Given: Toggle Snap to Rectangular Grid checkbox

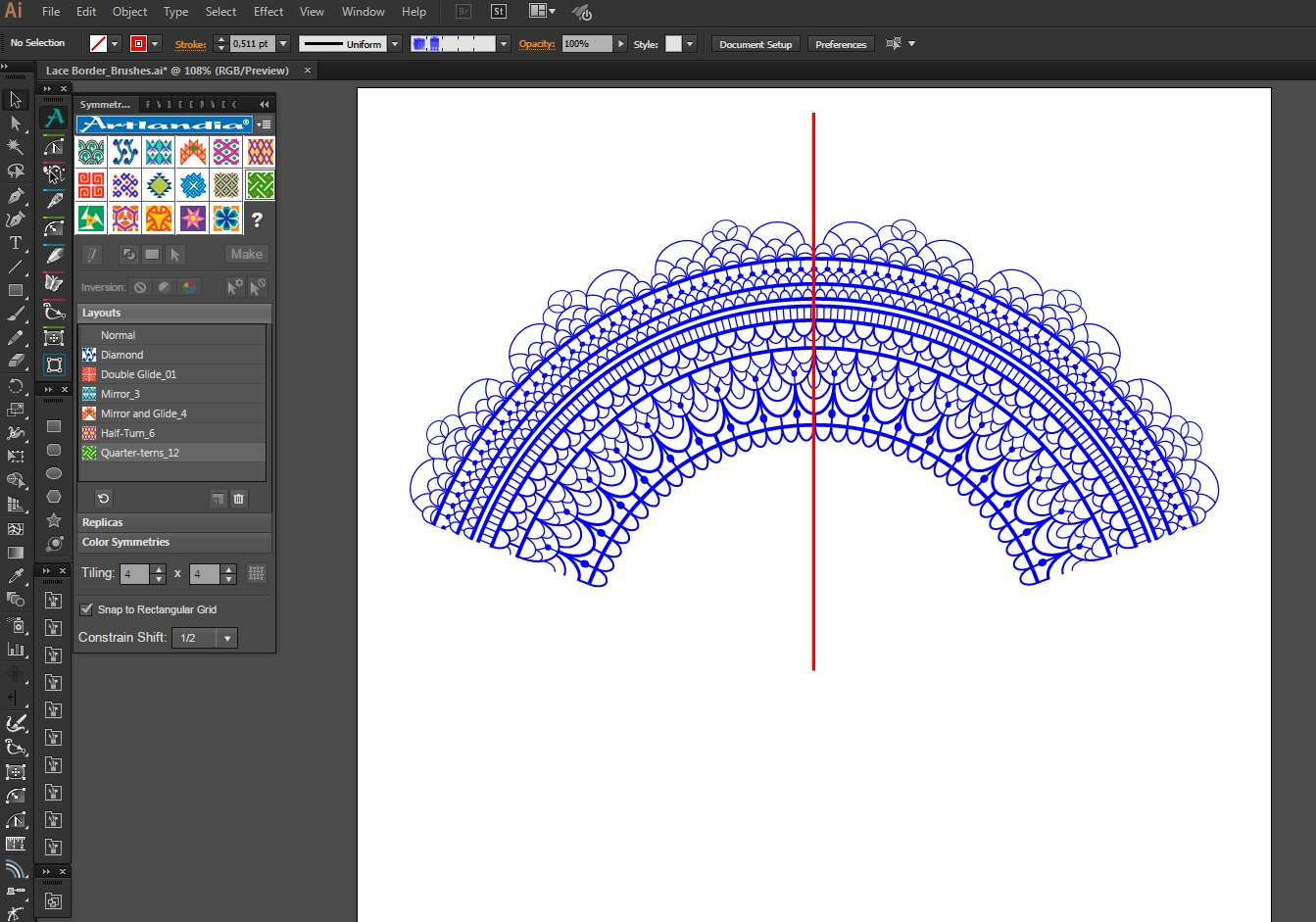Looking at the screenshot, I should coord(86,609).
